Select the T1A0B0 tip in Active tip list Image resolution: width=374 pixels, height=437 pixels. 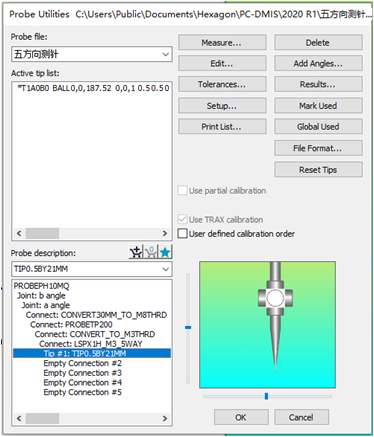pyautogui.click(x=92, y=88)
